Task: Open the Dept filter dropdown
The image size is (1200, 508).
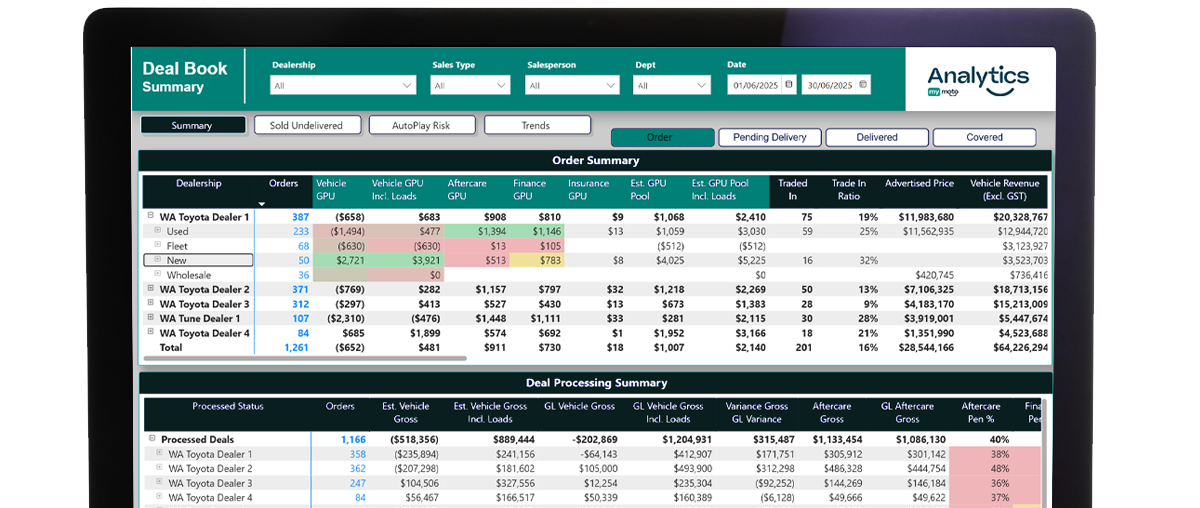Action: click(x=673, y=85)
